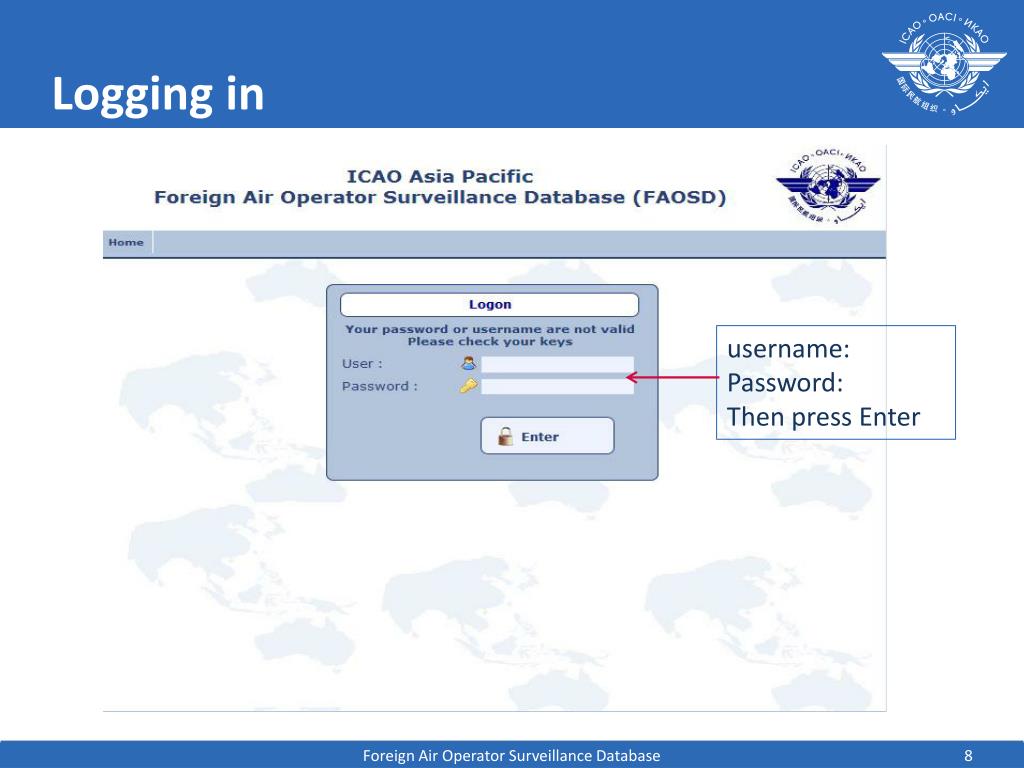Click the 'Password :' label

[x=379, y=386]
